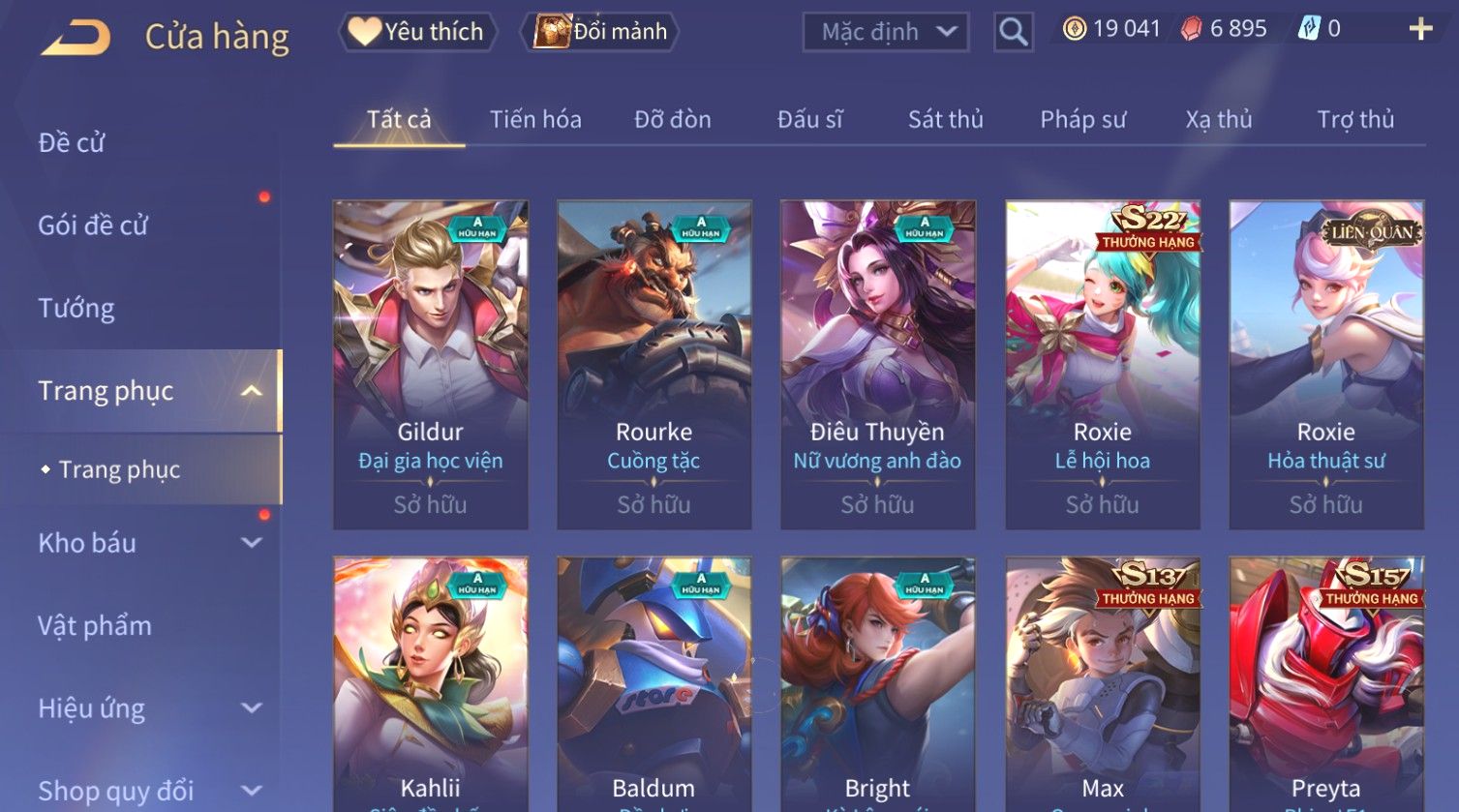Viewport: 1459px width, 812px height.
Task: Switch to the Tiến hóa tab
Action: pyautogui.click(x=535, y=119)
